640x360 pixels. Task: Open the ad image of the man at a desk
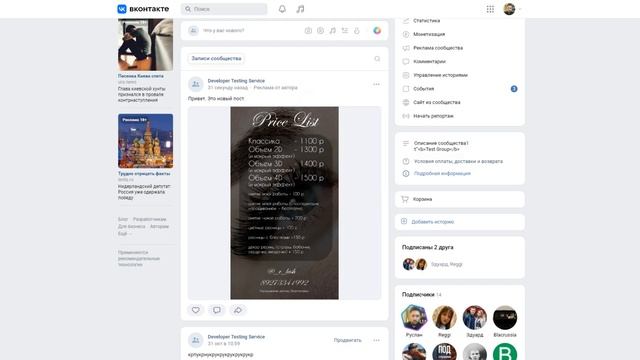click(145, 44)
